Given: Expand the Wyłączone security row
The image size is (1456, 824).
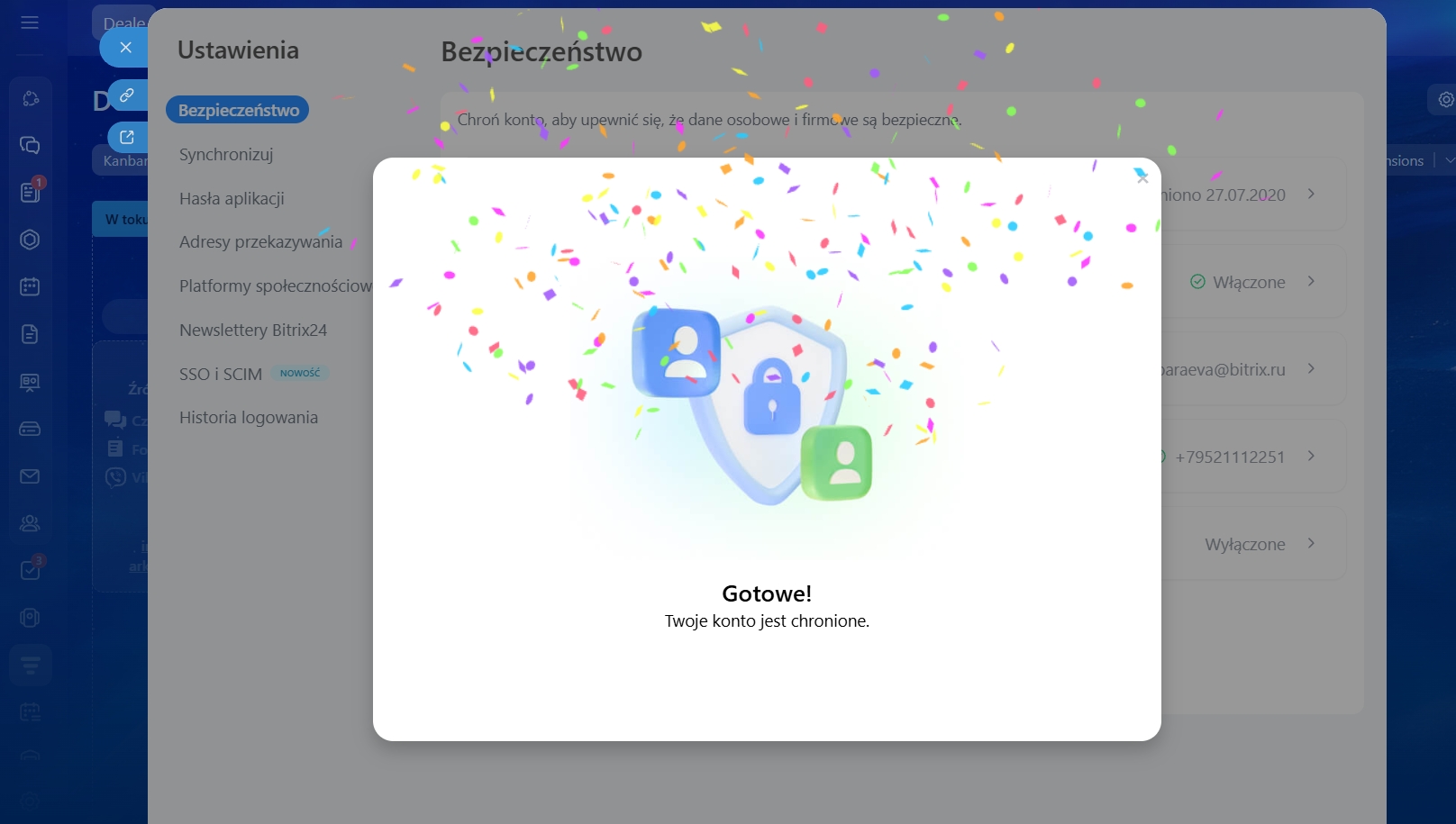Looking at the screenshot, I should click(x=1311, y=543).
